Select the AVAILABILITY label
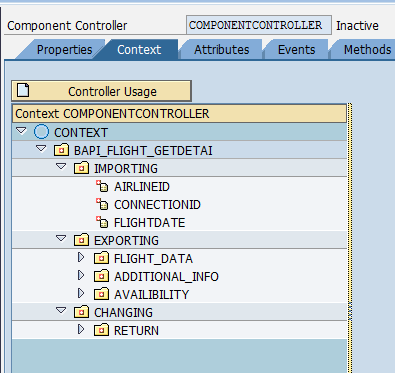This screenshot has height=373, width=395. 151,295
